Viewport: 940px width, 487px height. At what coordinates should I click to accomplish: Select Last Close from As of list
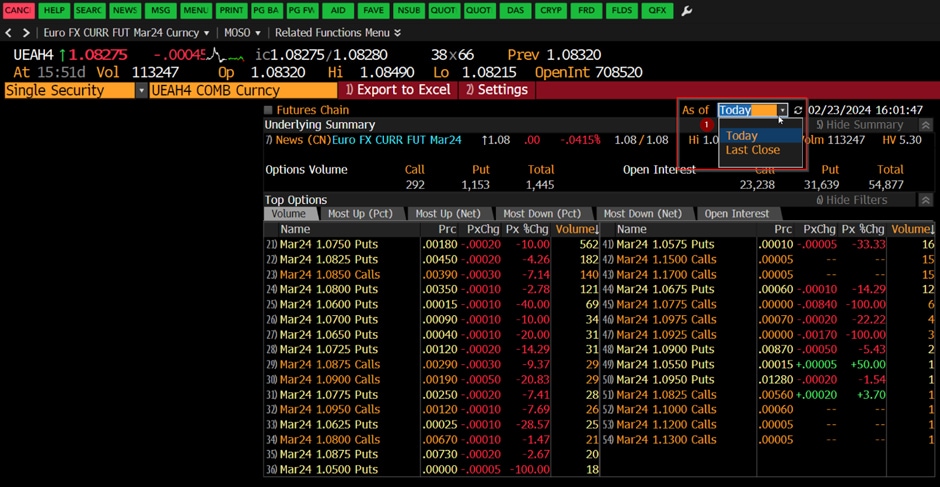coord(752,150)
